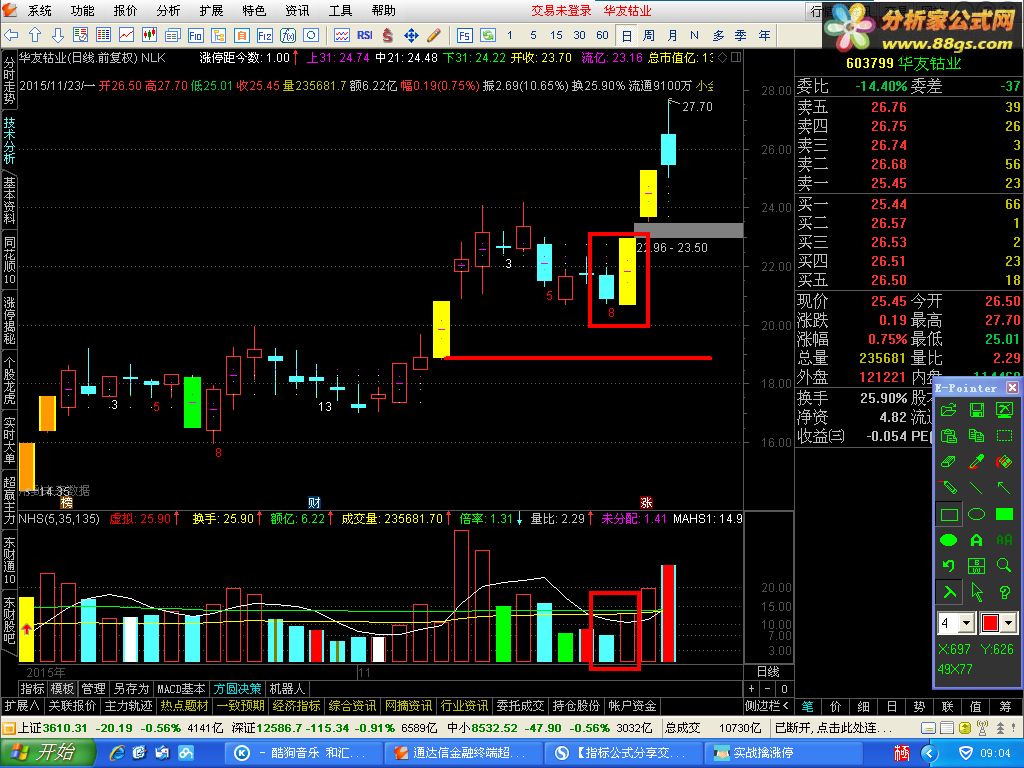Expand the 扩展 bottom panel
Viewport: 1024px width, 768px height.
[x=22, y=706]
